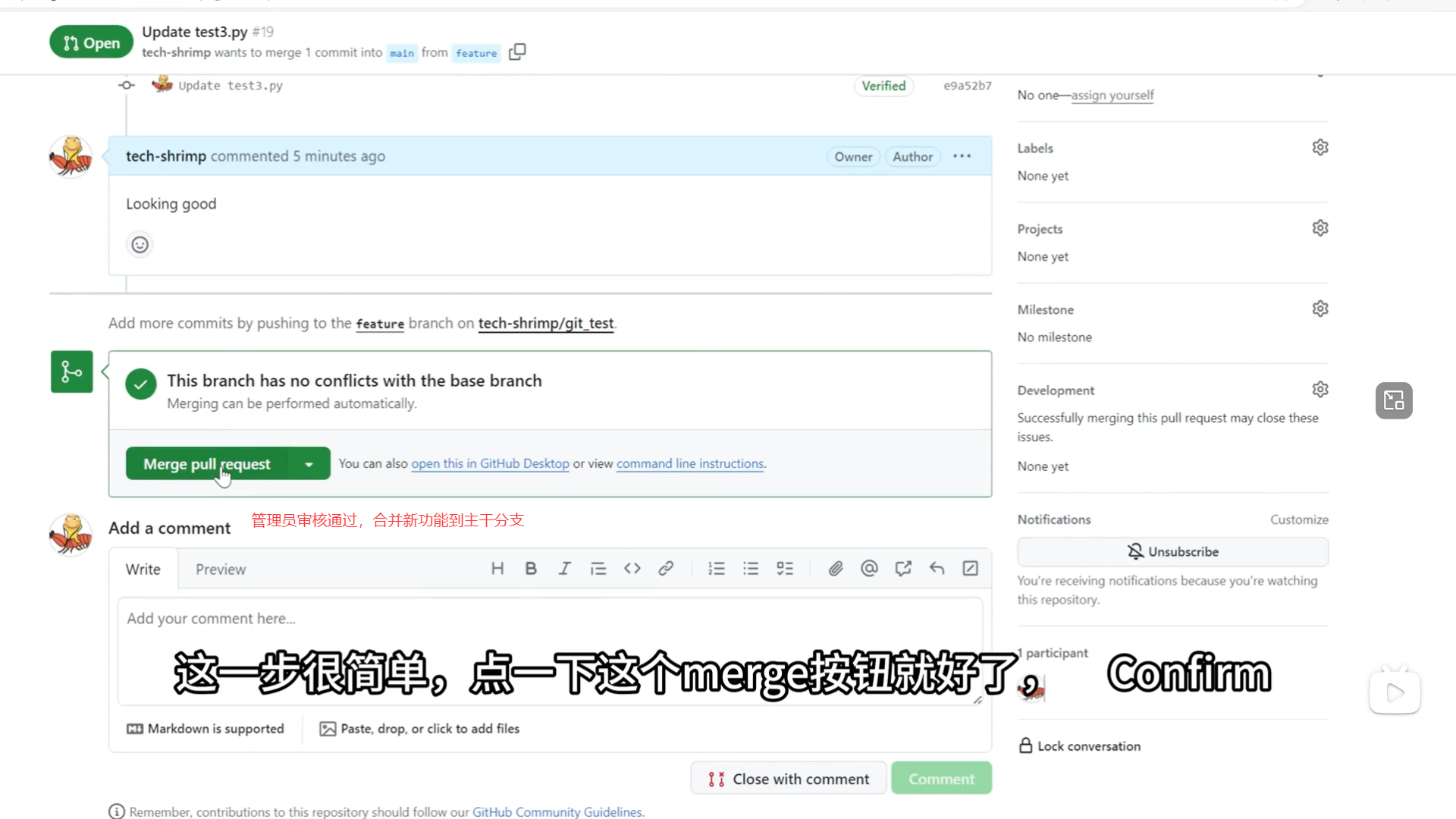Add a reaction smiley to comment
1456x819 pixels.
coord(140,245)
